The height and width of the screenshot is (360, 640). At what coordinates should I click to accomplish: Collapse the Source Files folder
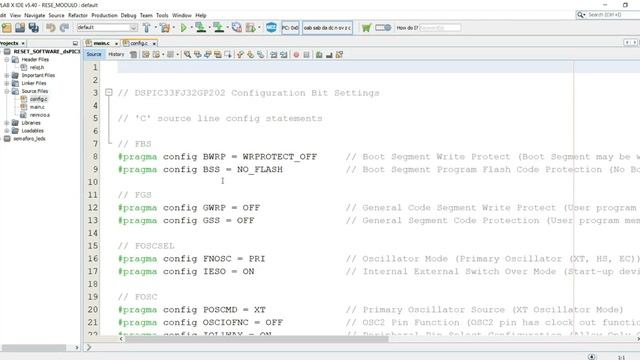click(x=7, y=91)
